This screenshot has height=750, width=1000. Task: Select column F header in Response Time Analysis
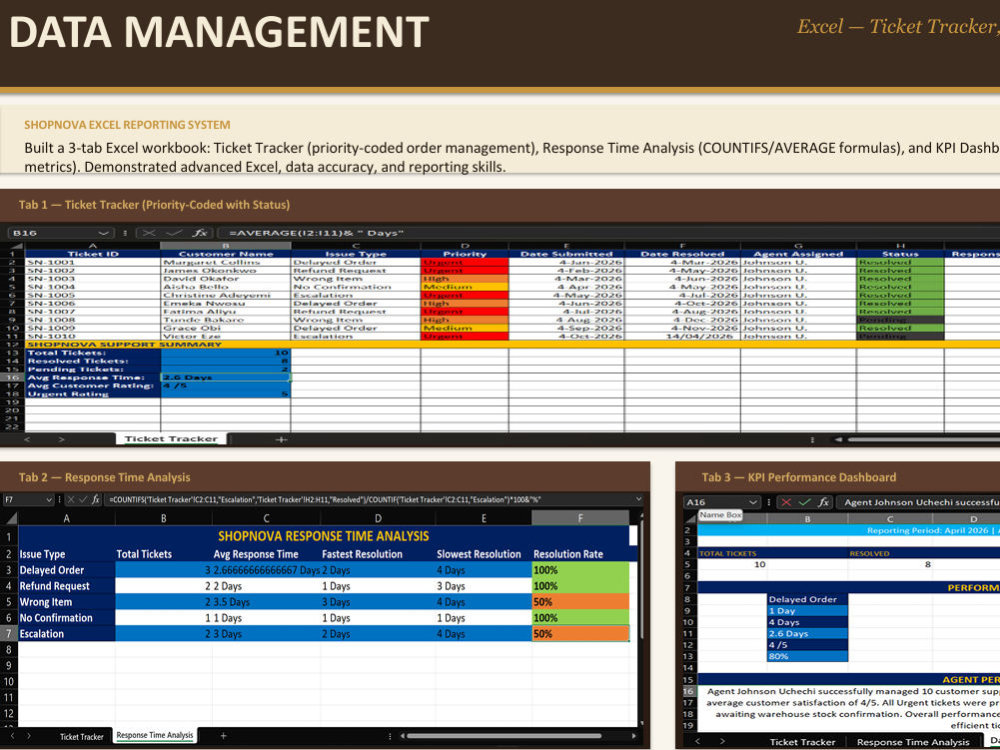click(580, 518)
